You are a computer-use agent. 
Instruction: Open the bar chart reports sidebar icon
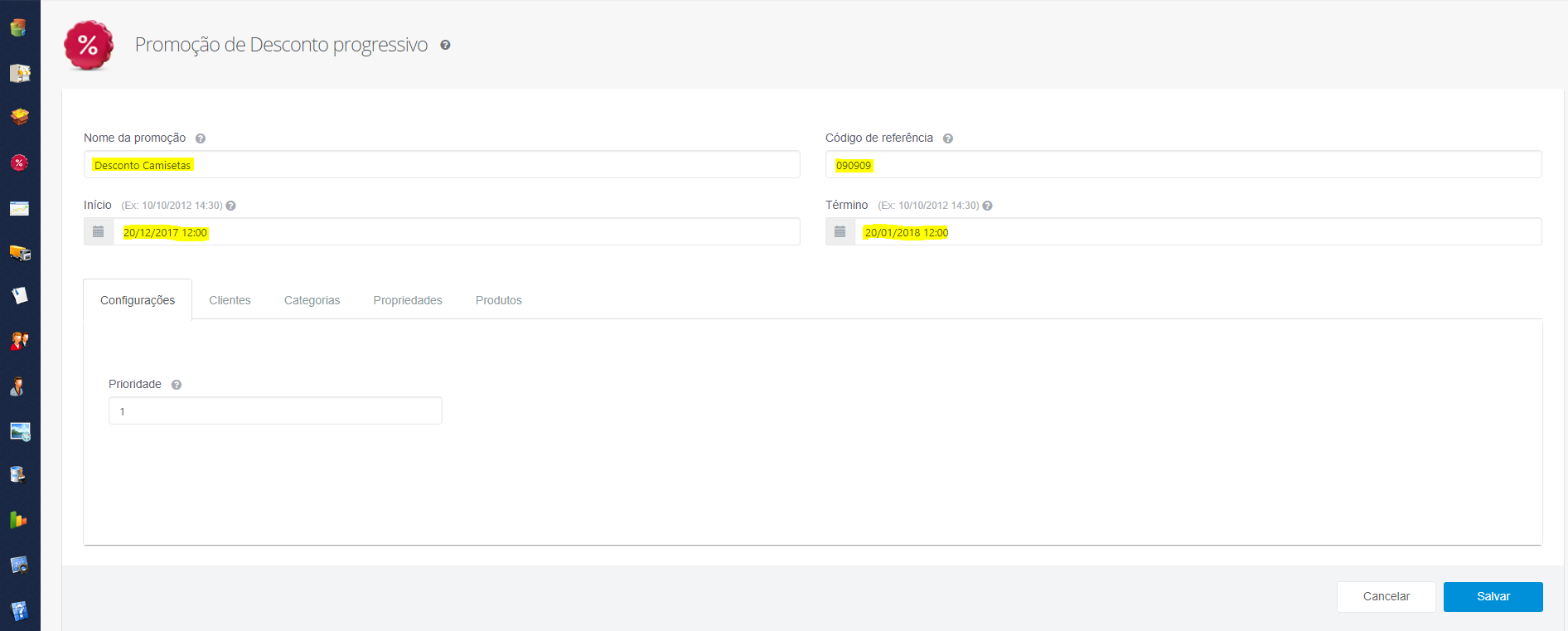18,520
